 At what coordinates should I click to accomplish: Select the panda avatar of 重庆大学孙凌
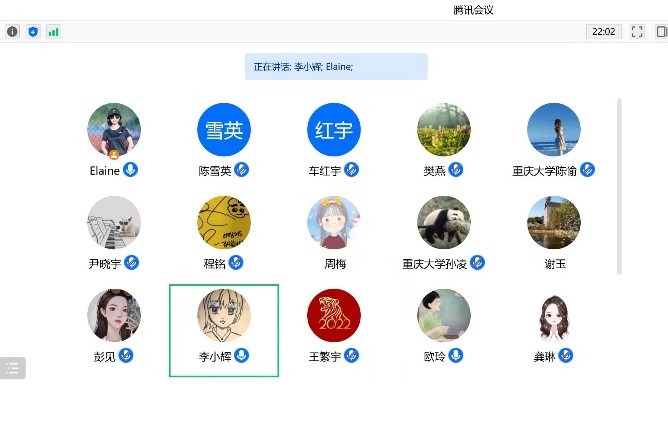pyautogui.click(x=443, y=222)
